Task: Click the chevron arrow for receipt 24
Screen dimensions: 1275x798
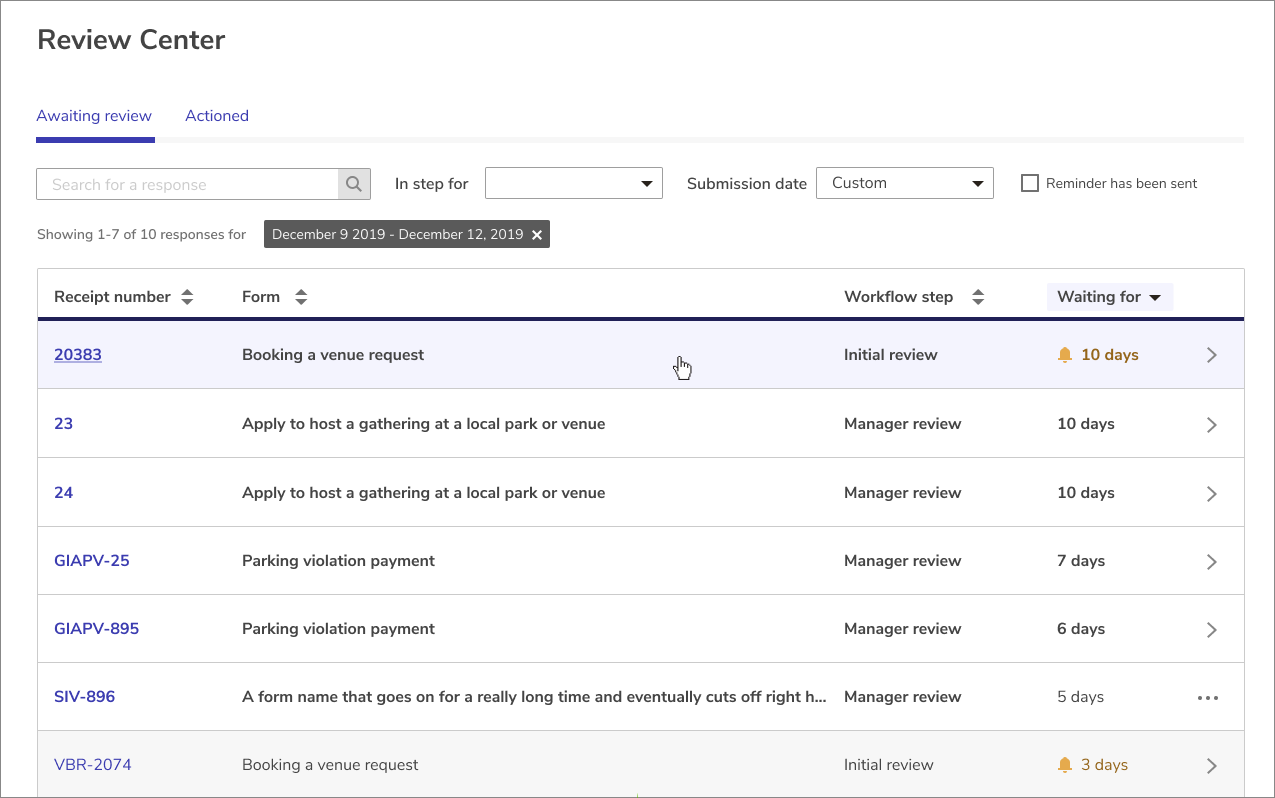Action: [1211, 494]
